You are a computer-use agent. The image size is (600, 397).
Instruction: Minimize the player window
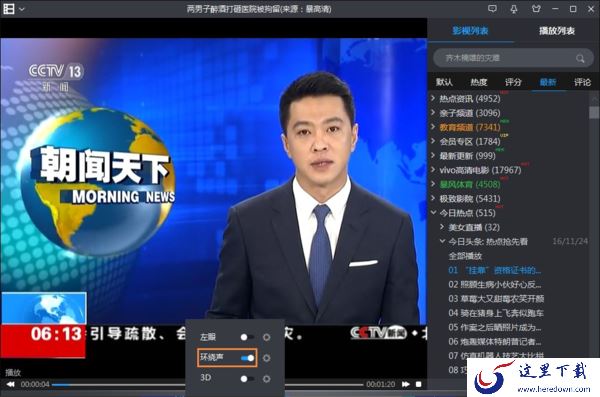(555, 9)
